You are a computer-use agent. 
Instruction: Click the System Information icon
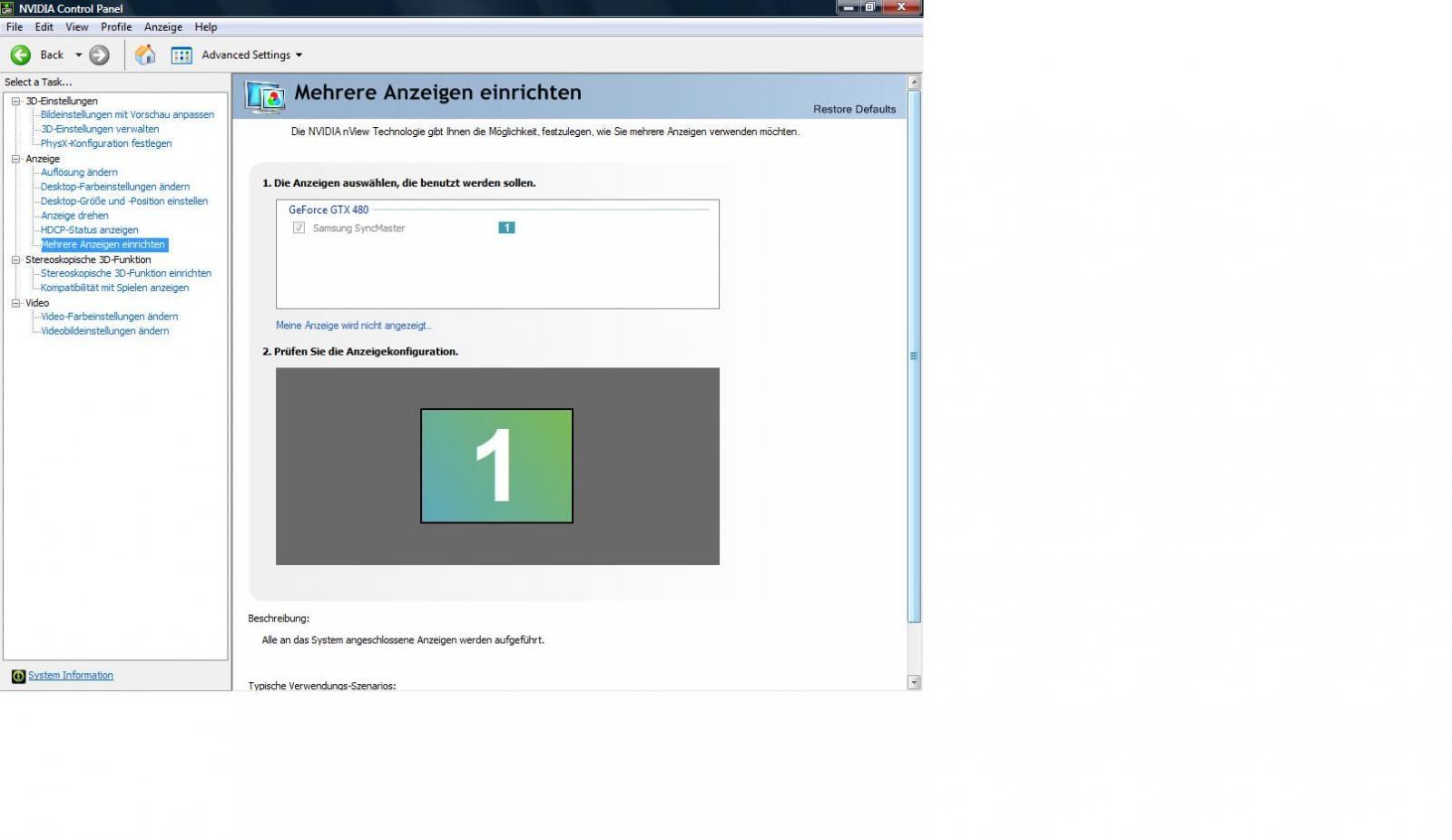(18, 676)
